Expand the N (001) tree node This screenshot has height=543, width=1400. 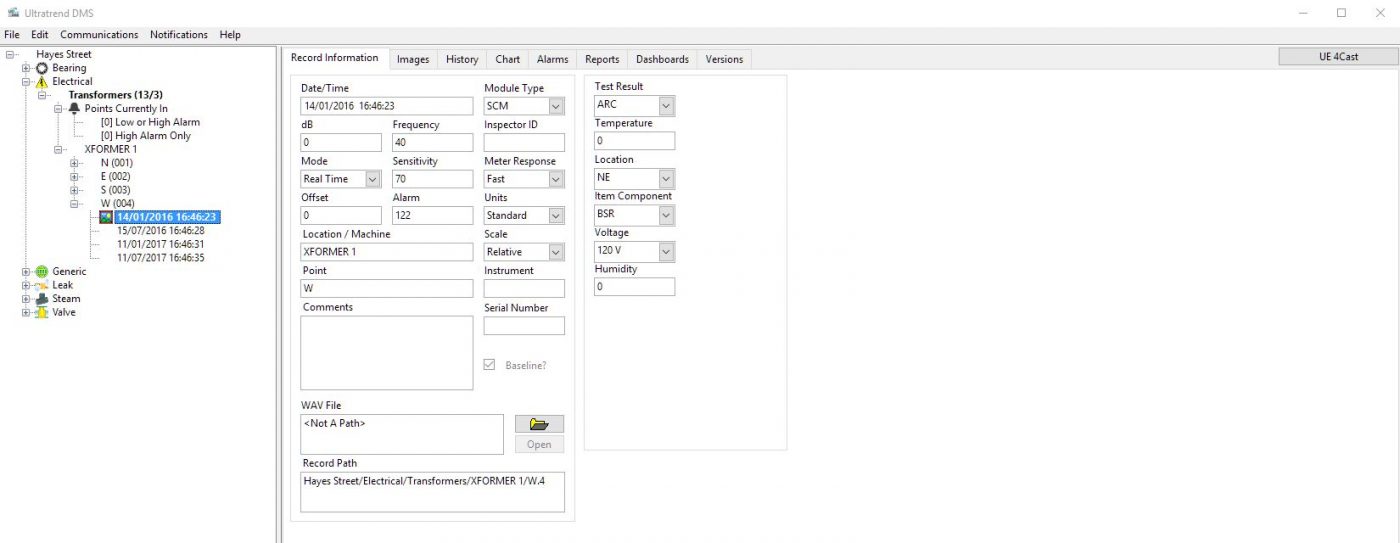pos(75,163)
